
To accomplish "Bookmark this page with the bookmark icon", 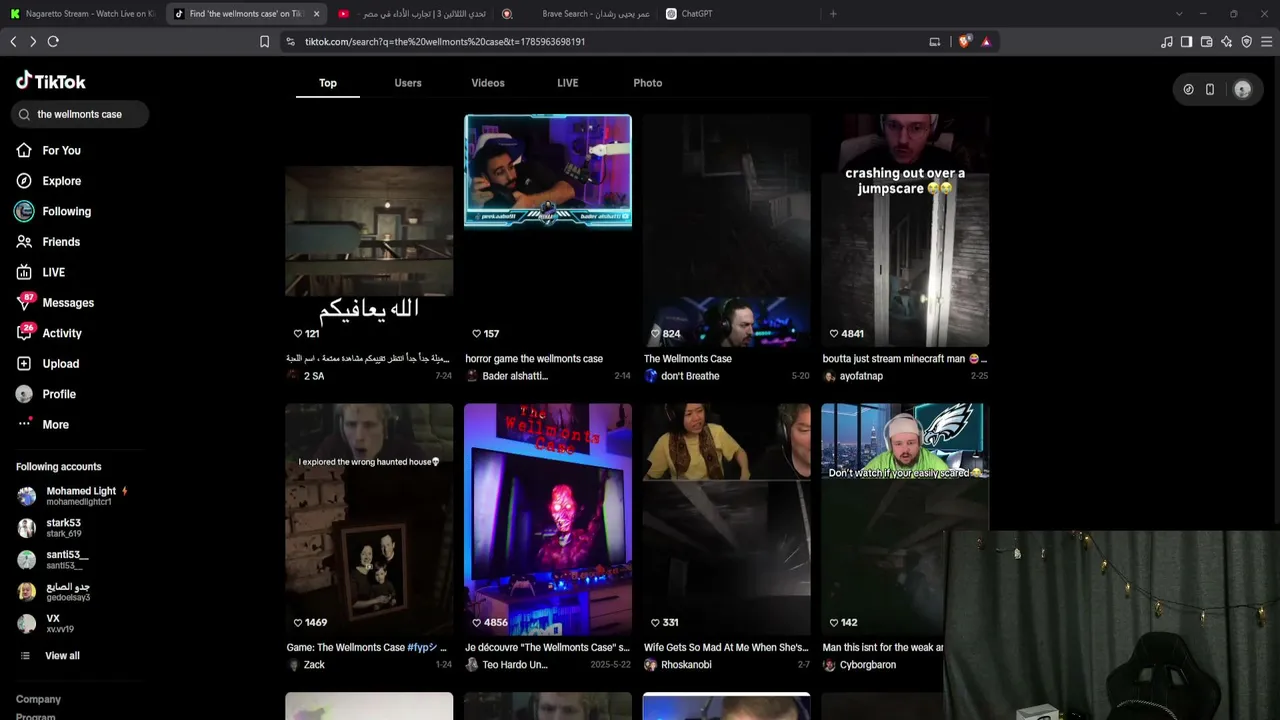I will (264, 42).
